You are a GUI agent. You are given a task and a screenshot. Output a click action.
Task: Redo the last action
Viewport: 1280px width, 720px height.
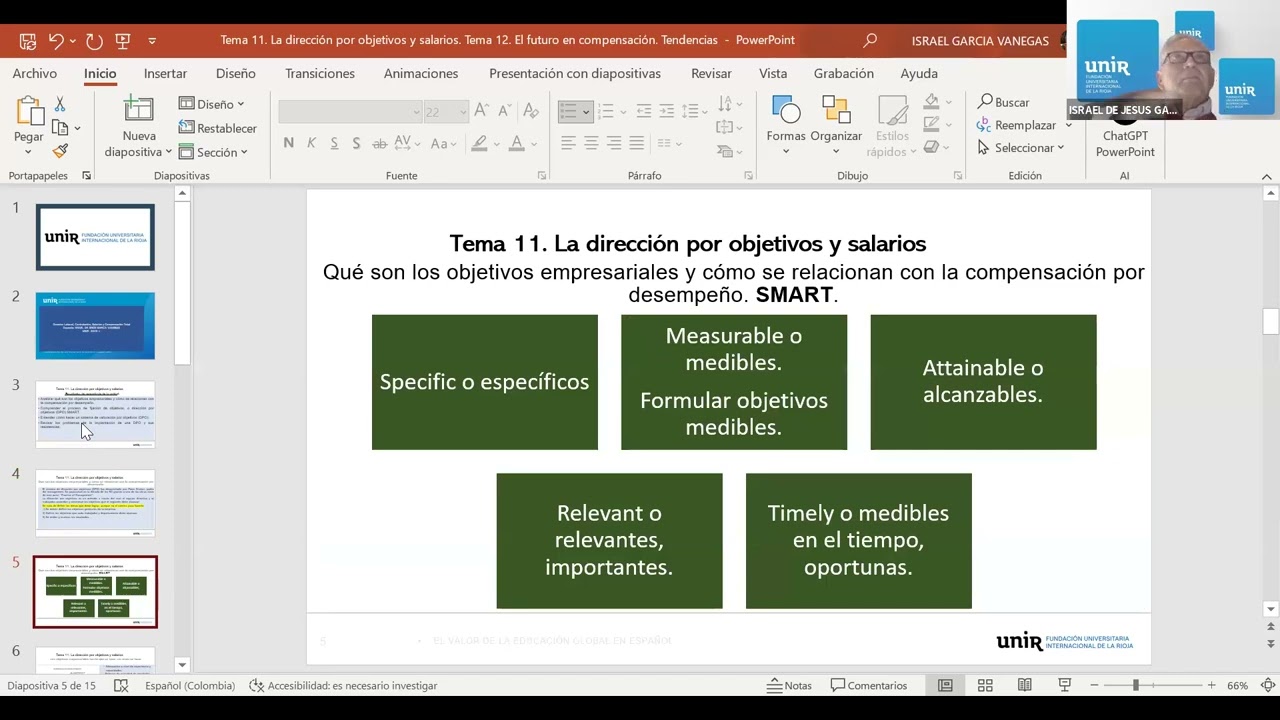point(94,41)
